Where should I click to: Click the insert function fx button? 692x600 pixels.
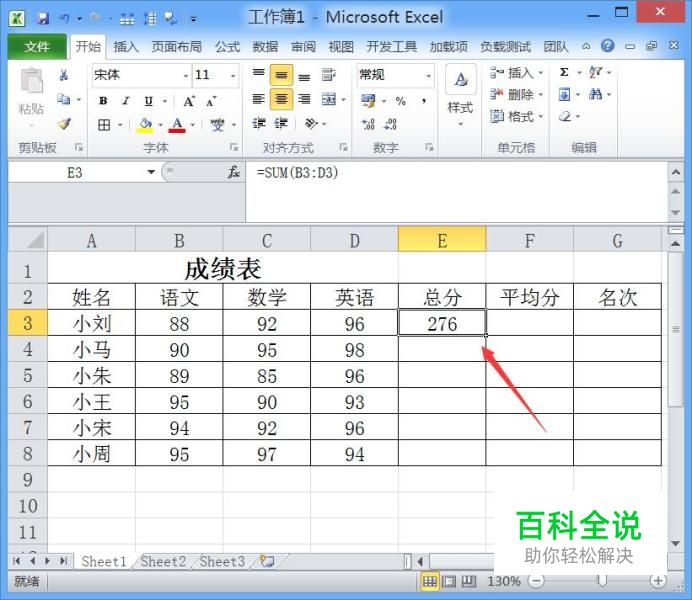[233, 172]
